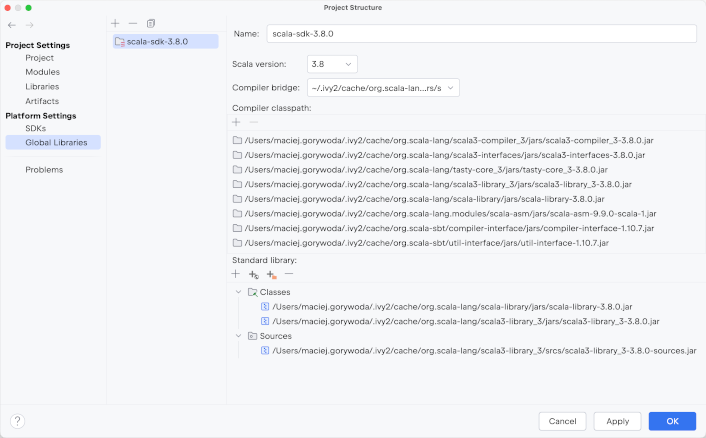Click folder icon of tasty-core jar row
Image resolution: width=706 pixels, height=438 pixels.
pos(237,170)
